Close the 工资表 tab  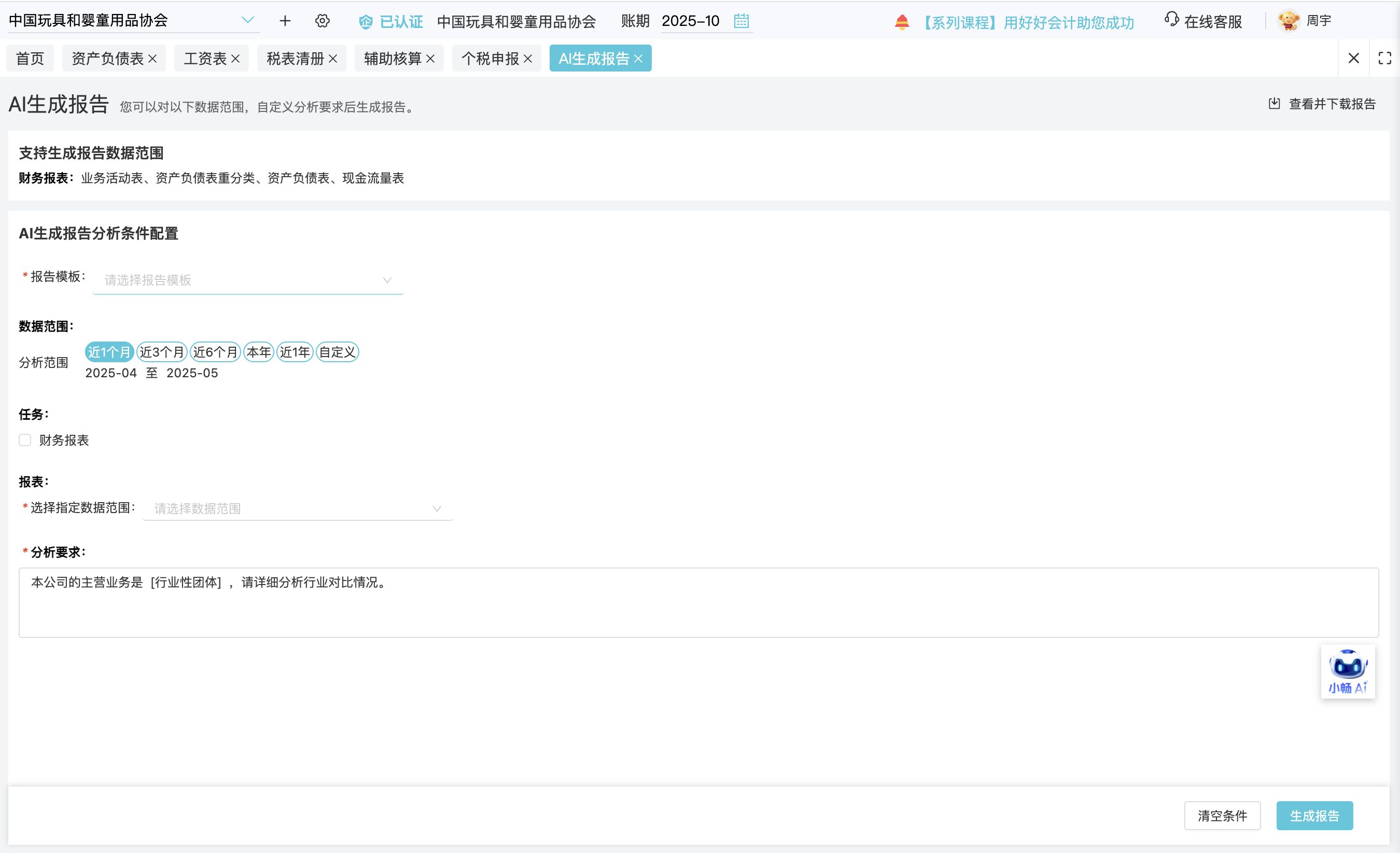[x=236, y=59]
